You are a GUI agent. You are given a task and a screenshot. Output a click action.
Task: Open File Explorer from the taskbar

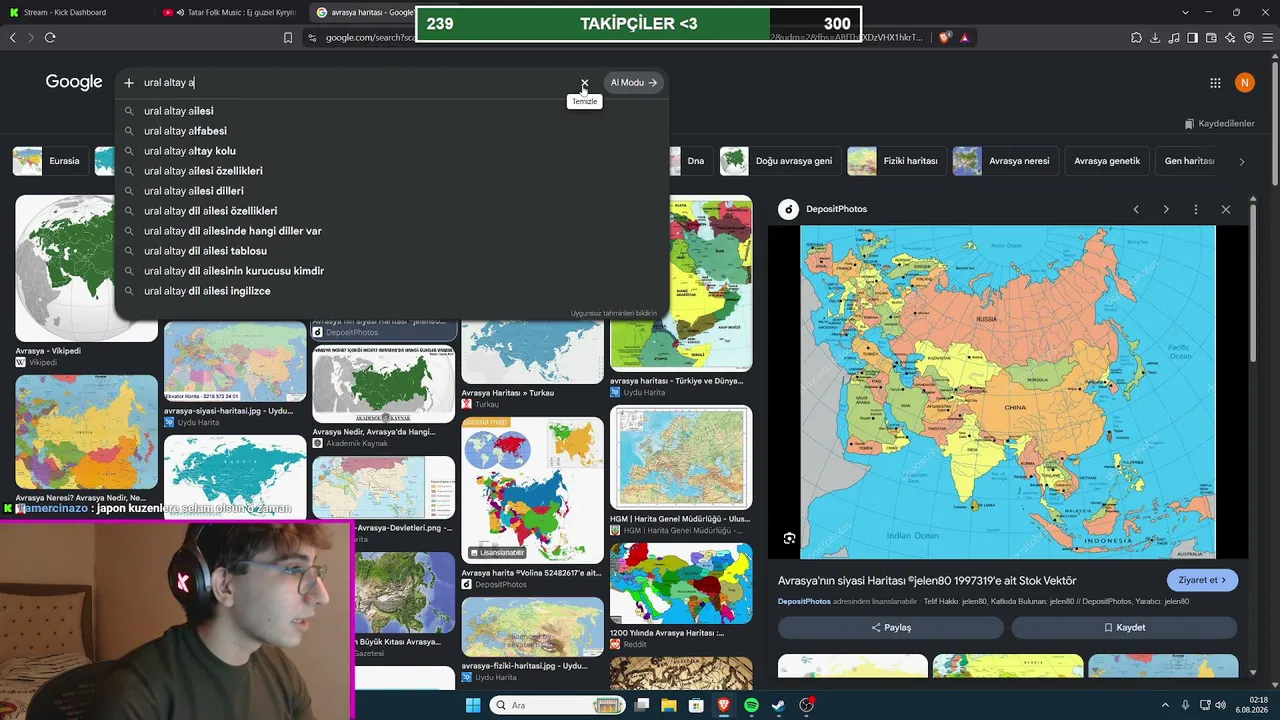(669, 706)
